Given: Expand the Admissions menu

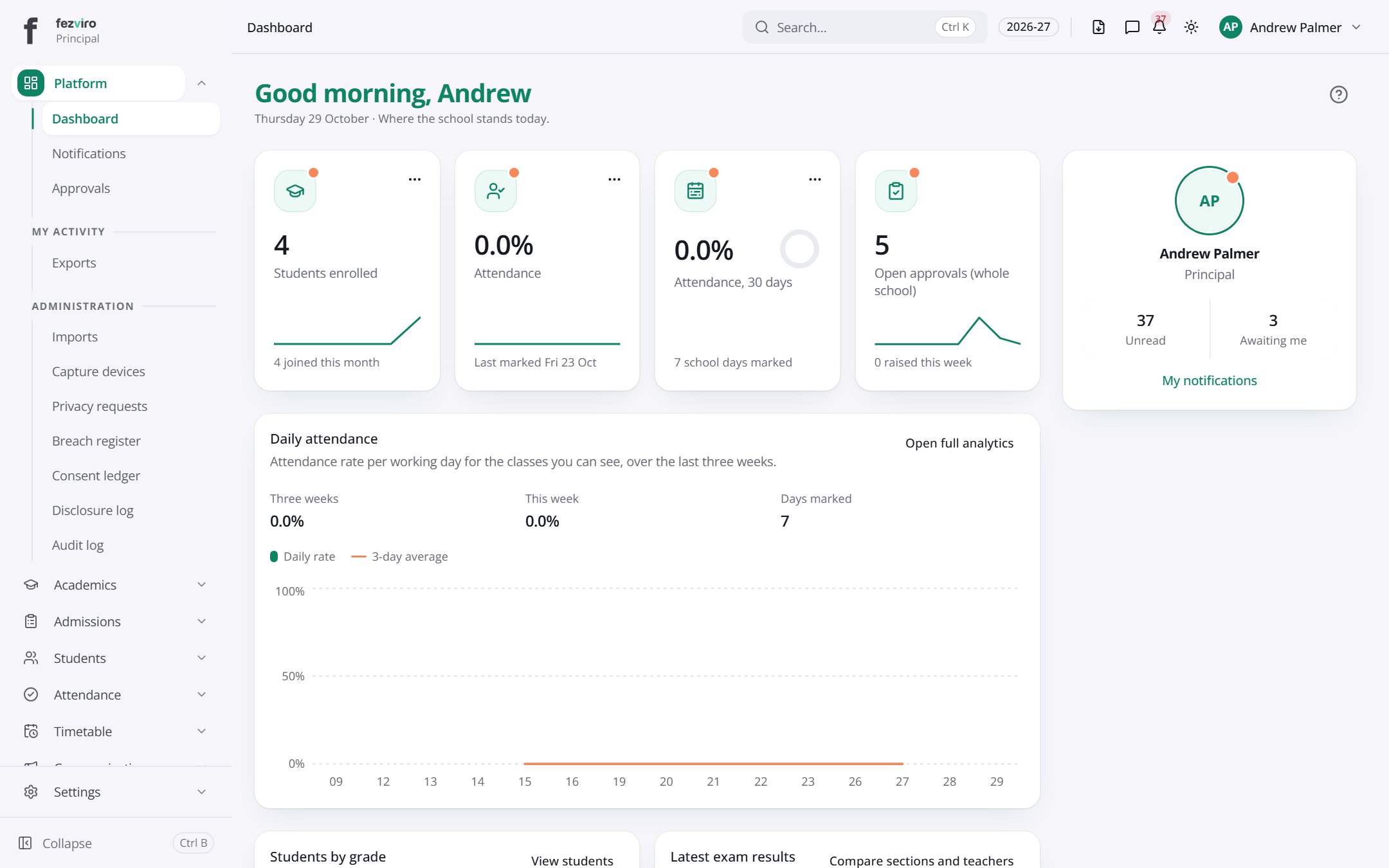Looking at the screenshot, I should (x=116, y=621).
